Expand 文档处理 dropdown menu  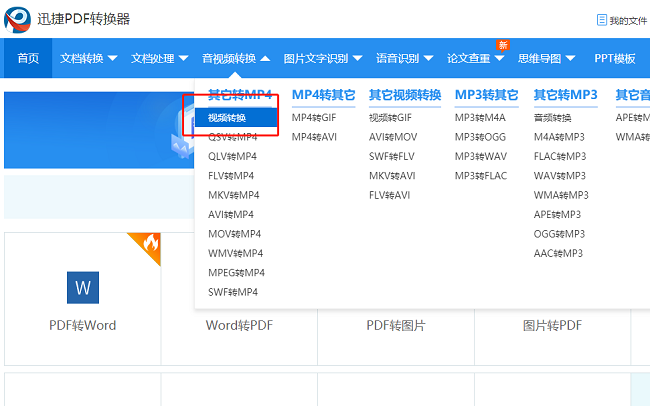pos(160,58)
